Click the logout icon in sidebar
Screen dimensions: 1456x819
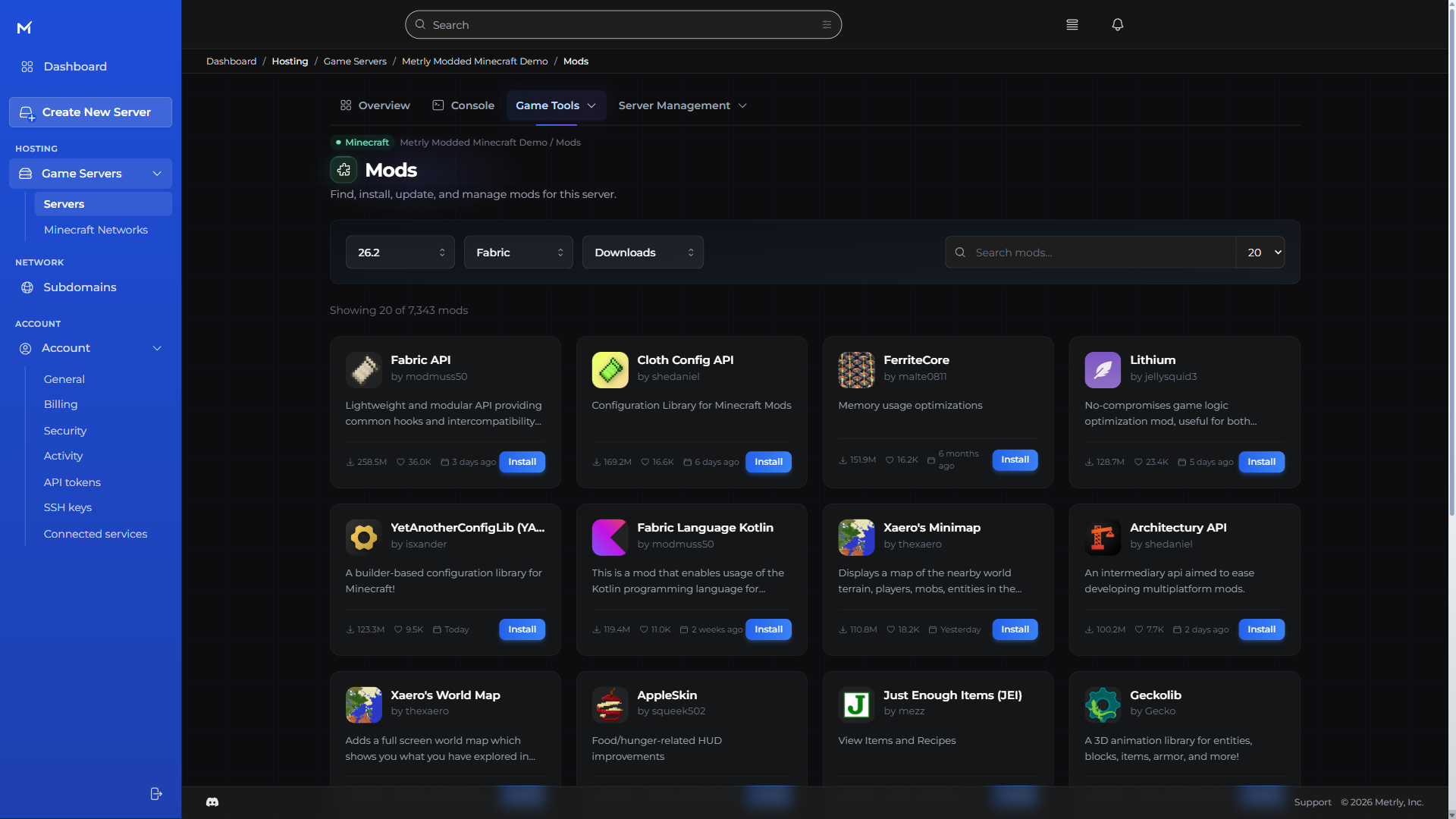tap(156, 794)
